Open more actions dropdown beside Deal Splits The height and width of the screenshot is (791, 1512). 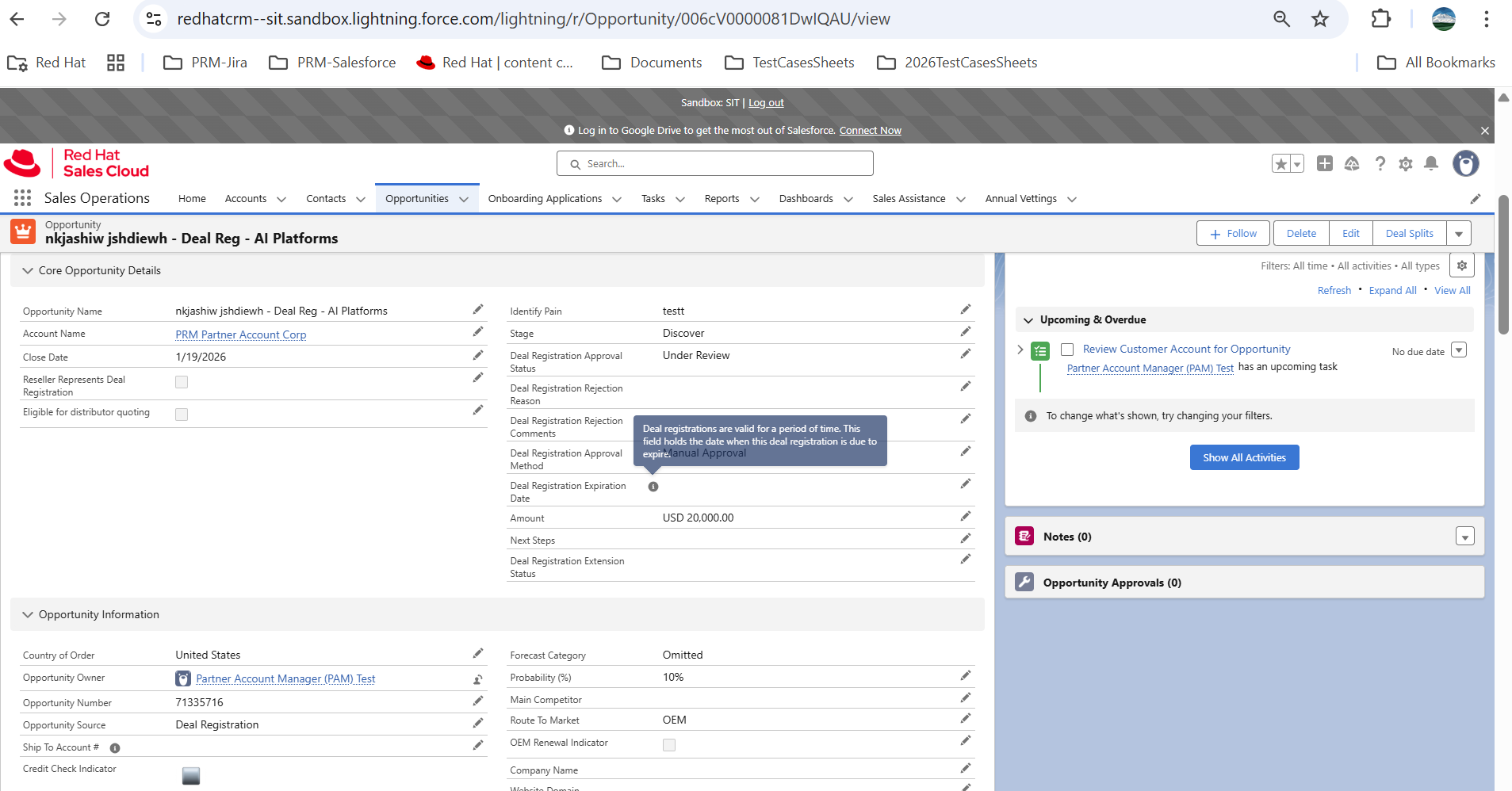point(1459,234)
